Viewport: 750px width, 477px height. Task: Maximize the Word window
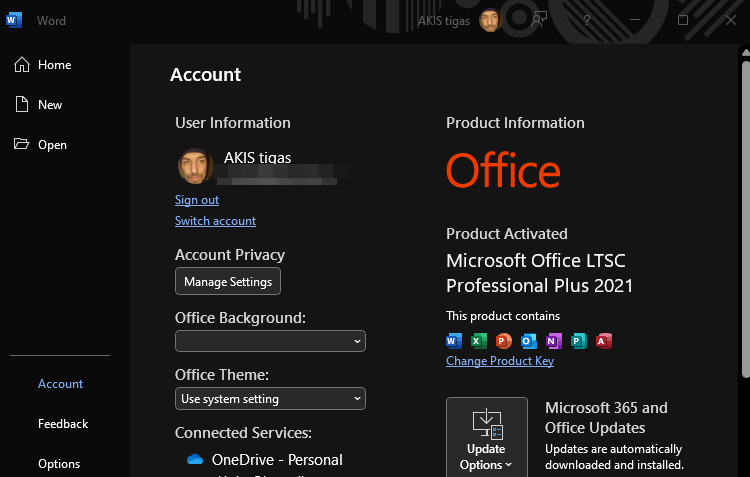[x=683, y=20]
